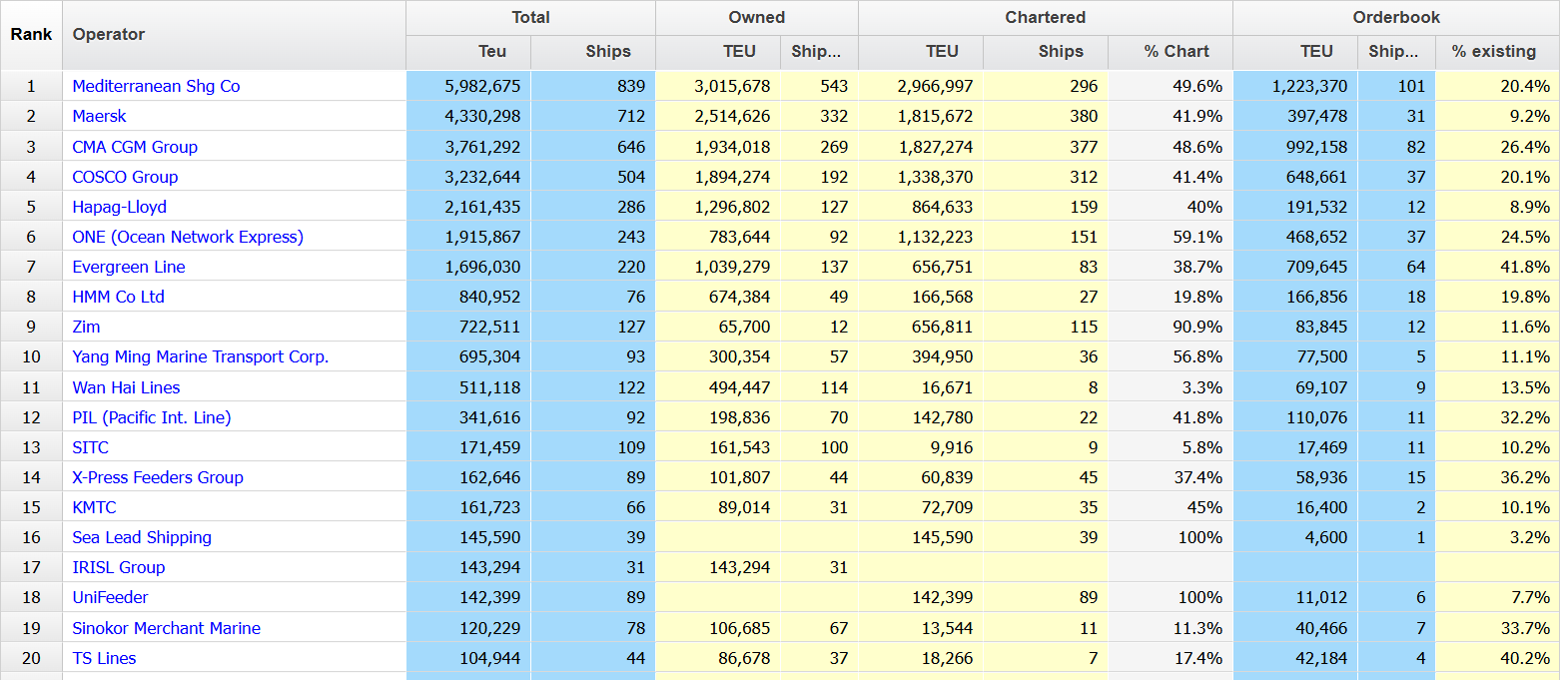1568x680 pixels.
Task: Open the SITC operator link
Action: point(90,447)
